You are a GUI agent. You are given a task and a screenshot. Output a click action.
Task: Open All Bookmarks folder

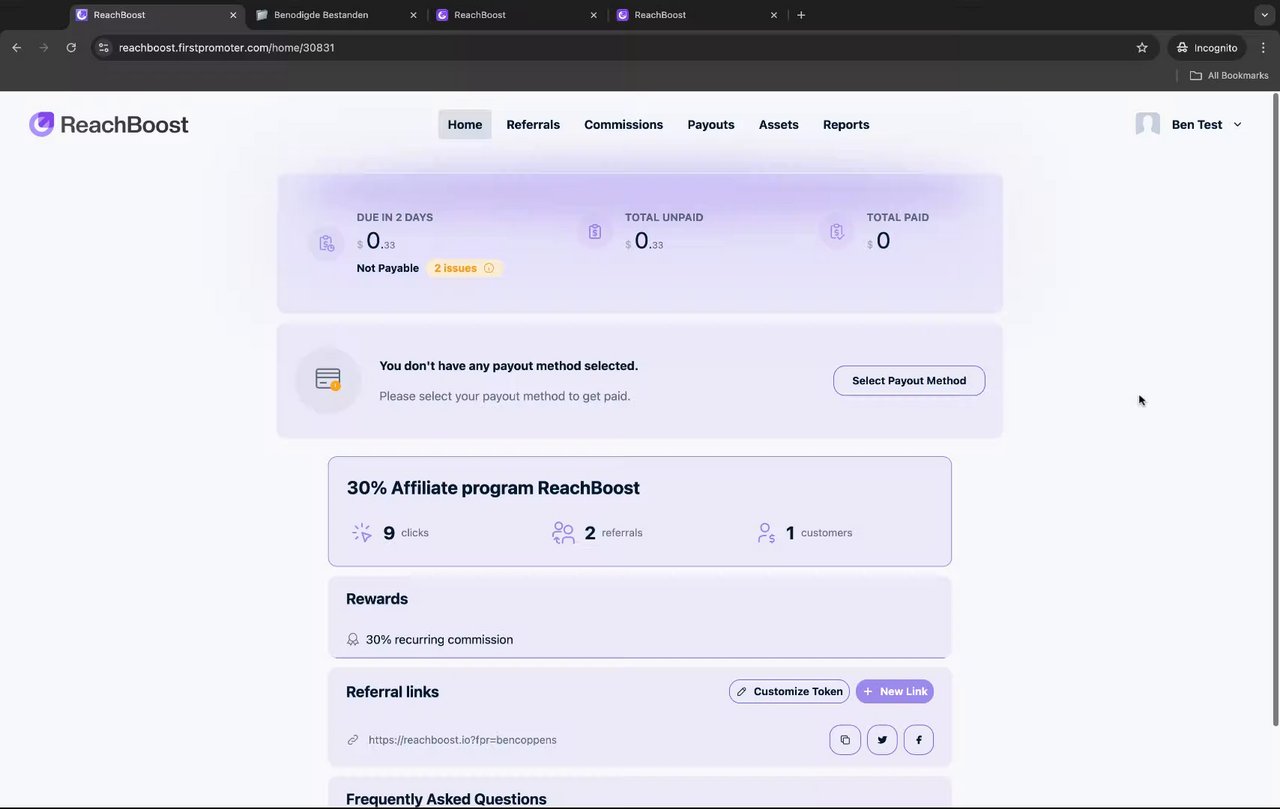[x=1229, y=75]
